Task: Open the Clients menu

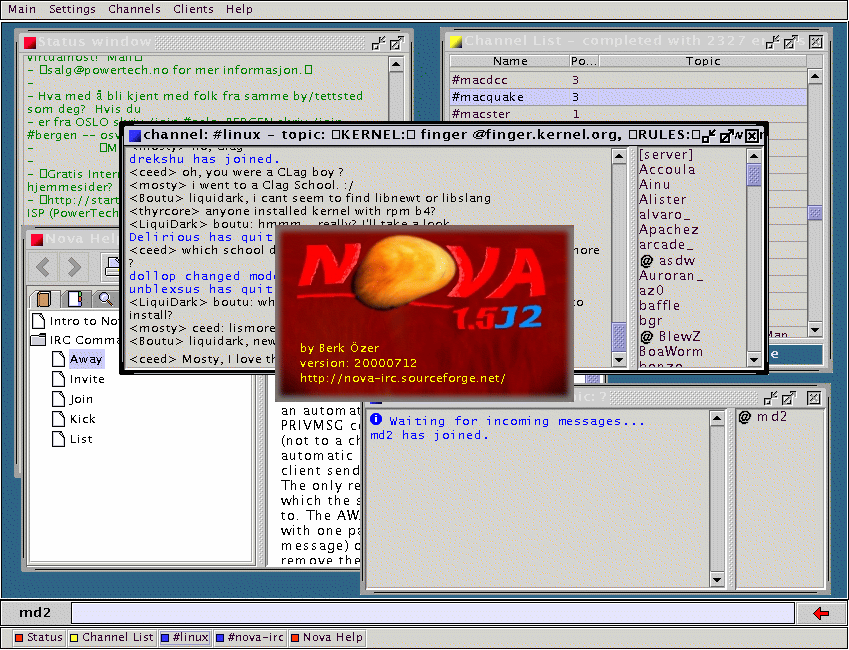Action: coord(193,9)
